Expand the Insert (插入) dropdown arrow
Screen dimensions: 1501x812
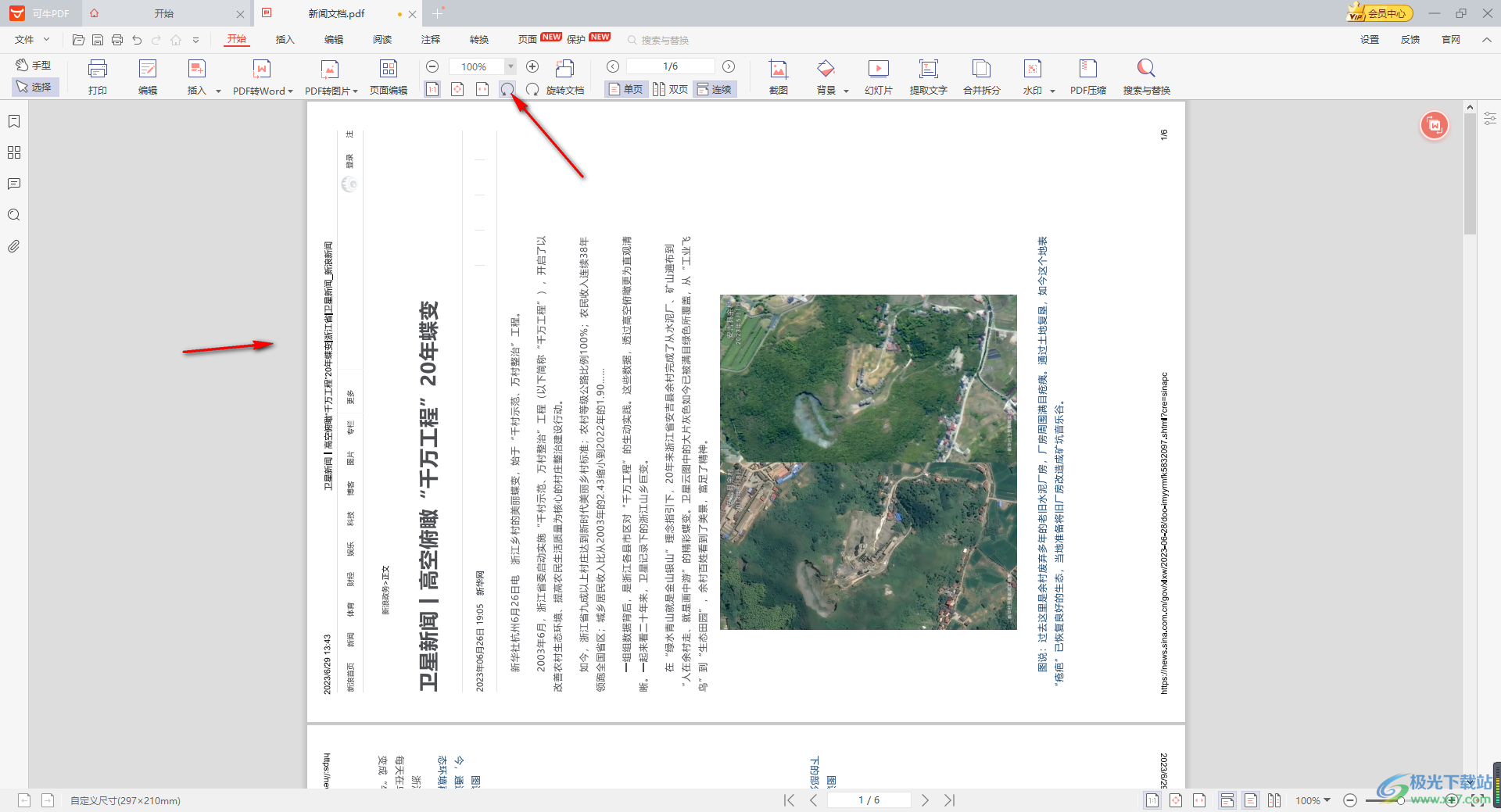(x=218, y=91)
